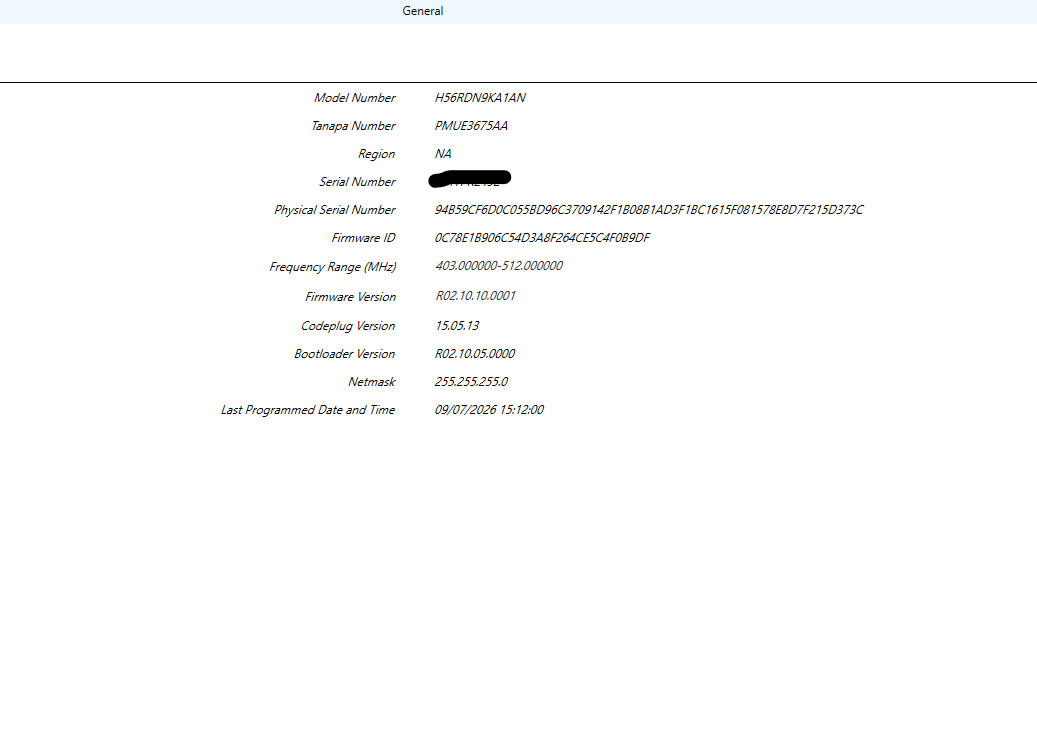Click the frequency value 403.000000-512.000000

click(499, 266)
